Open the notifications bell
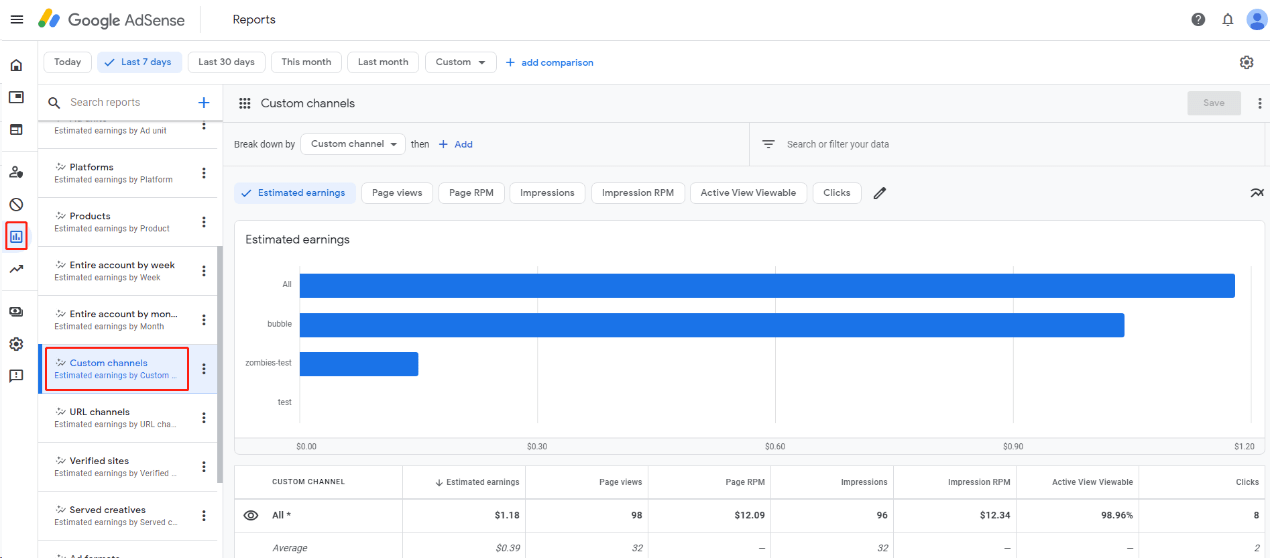 coord(1228,20)
